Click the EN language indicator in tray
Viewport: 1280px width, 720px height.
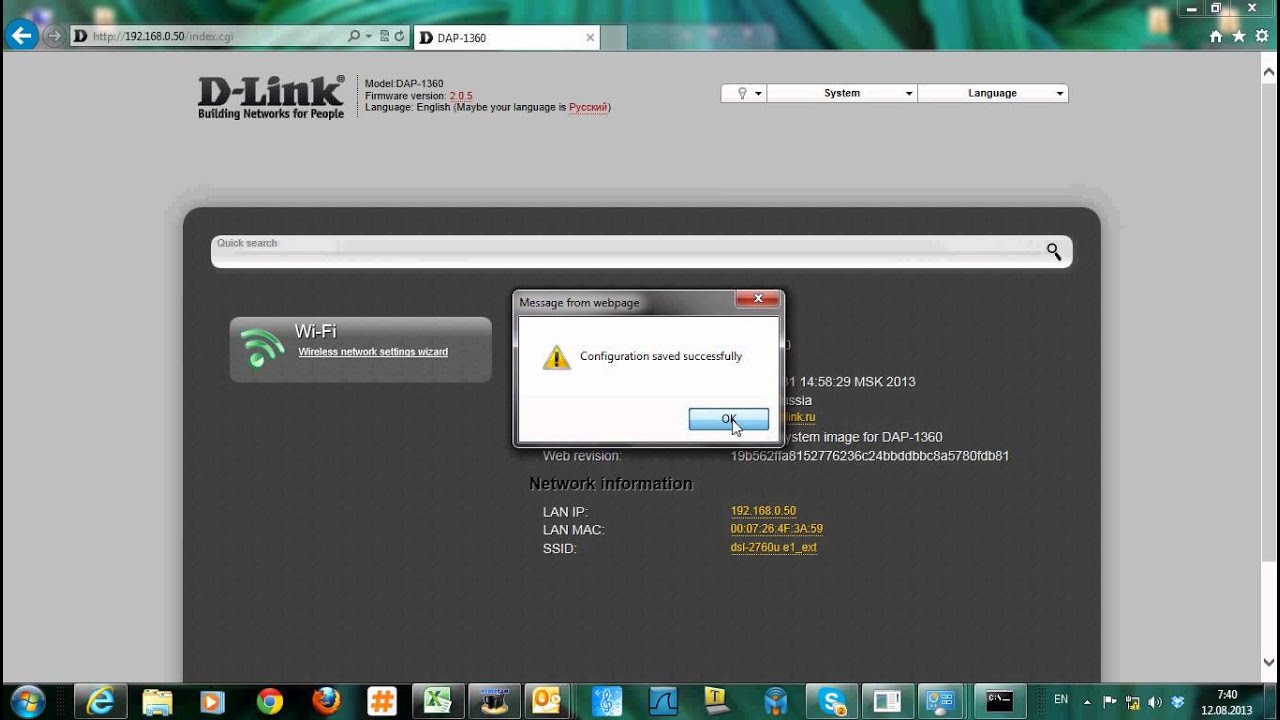point(1061,700)
